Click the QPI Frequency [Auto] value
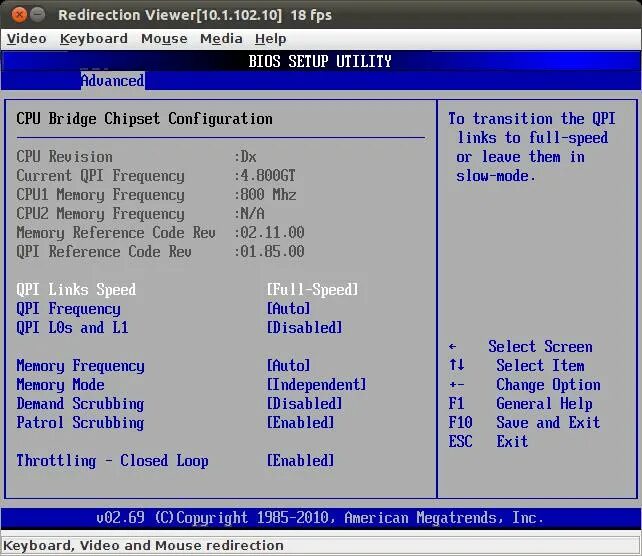Viewport: 642px width, 556px height. 289,308
